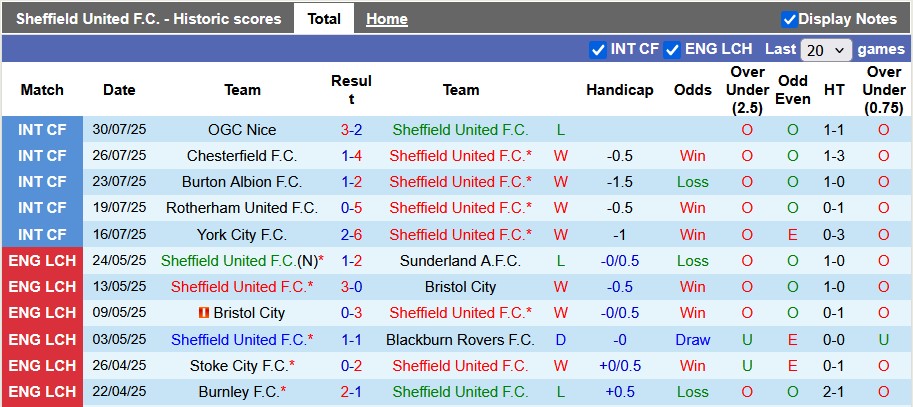Viewport: 913px width, 407px height.
Task: Open the York City F.C. team page
Action: [x=242, y=234]
